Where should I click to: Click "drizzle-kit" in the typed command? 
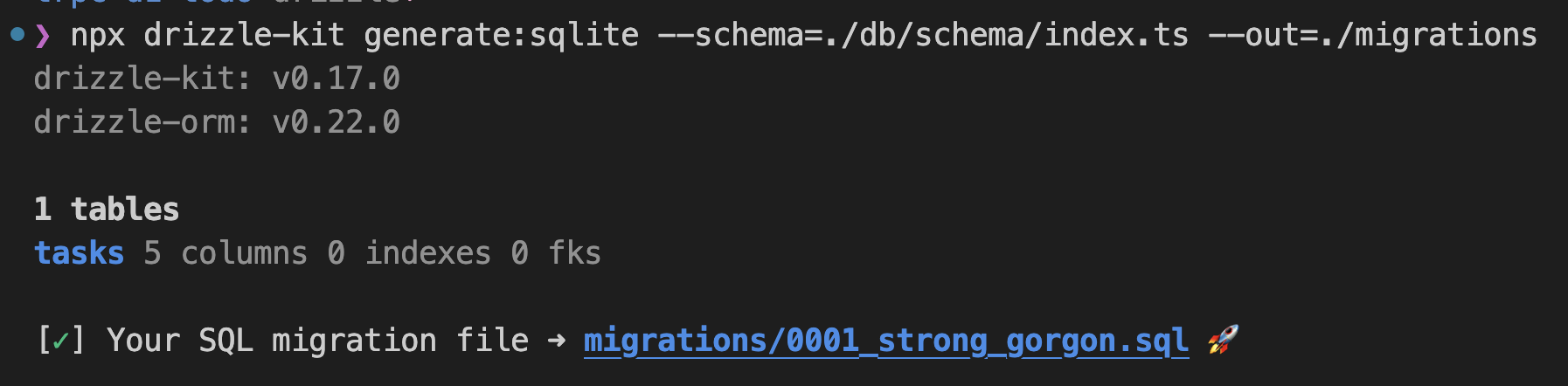point(244,36)
